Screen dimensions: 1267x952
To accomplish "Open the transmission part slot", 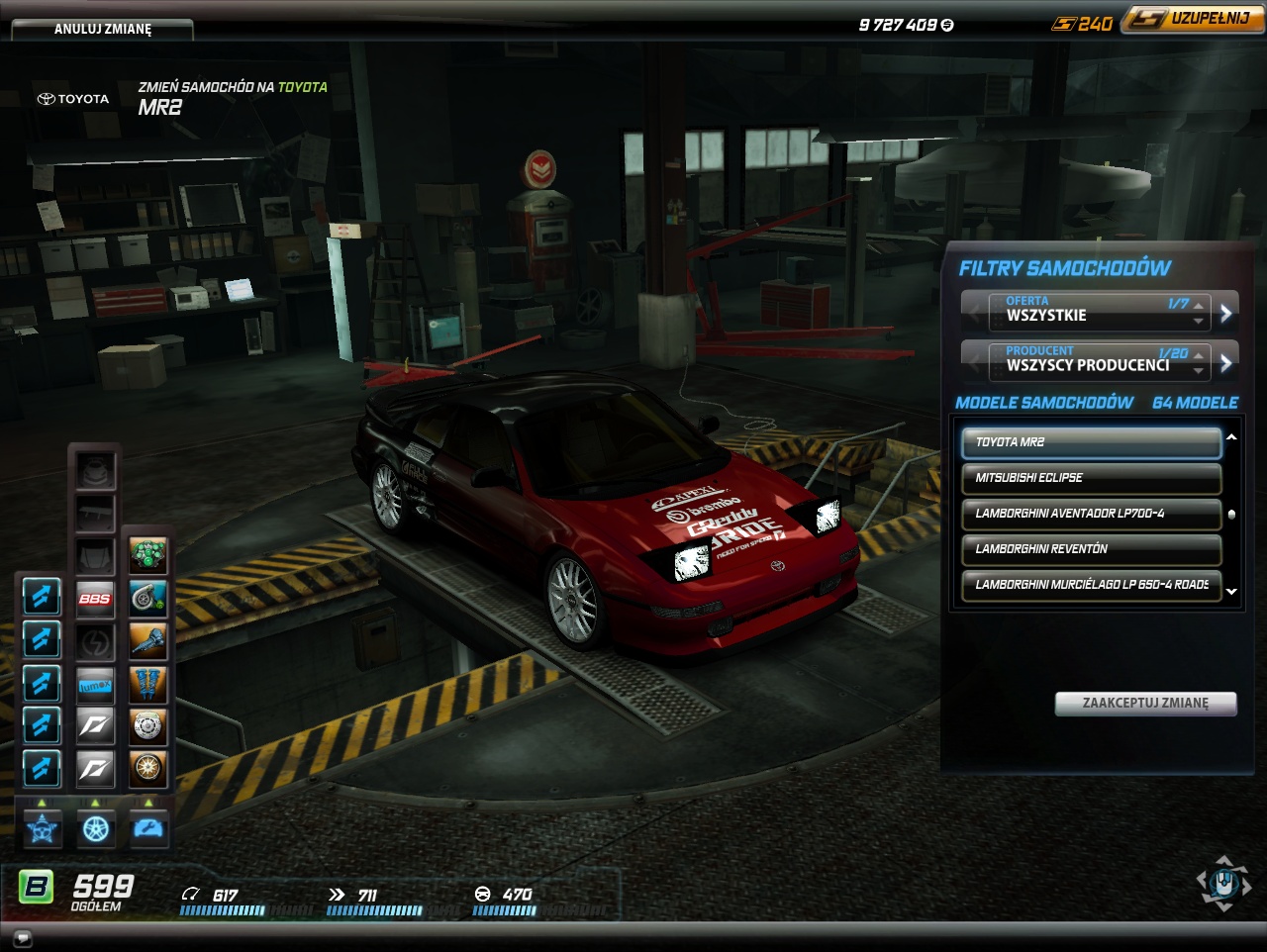I will [148, 642].
